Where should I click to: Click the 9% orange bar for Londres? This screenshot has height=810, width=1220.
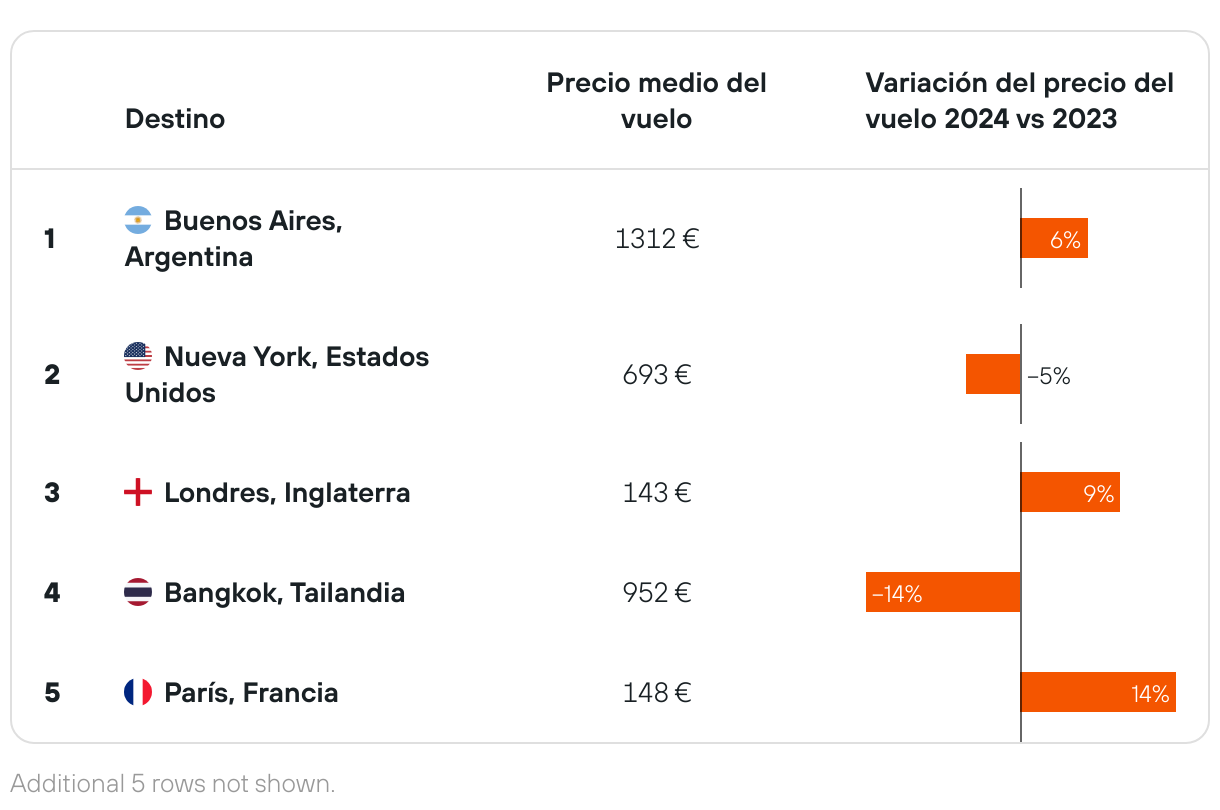point(1070,492)
